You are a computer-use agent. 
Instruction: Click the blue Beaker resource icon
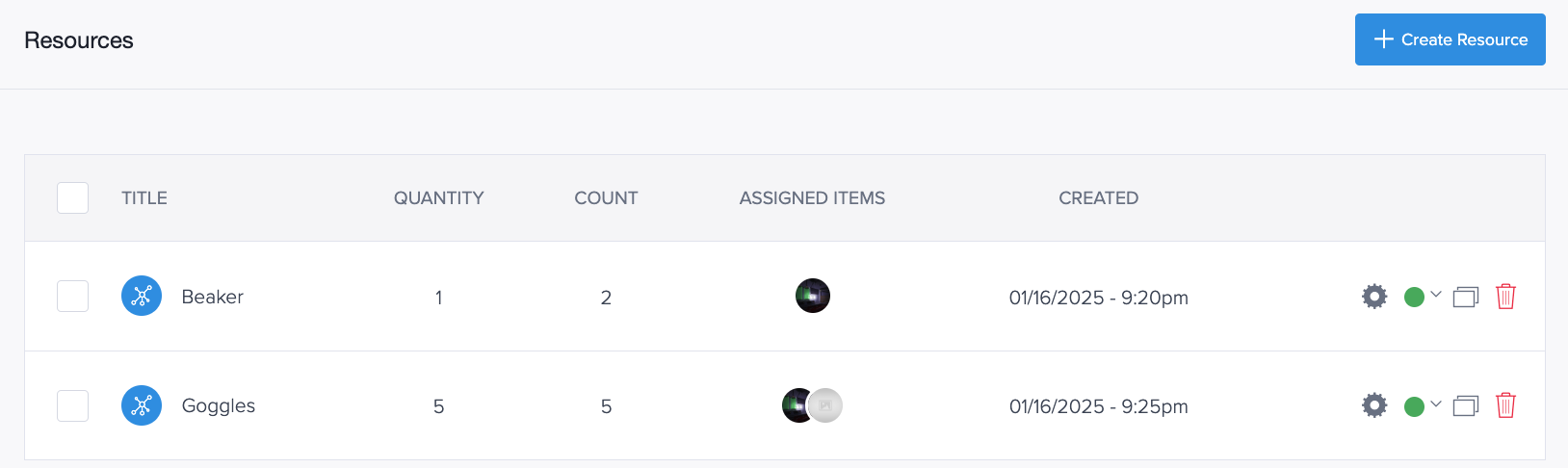[x=142, y=296]
